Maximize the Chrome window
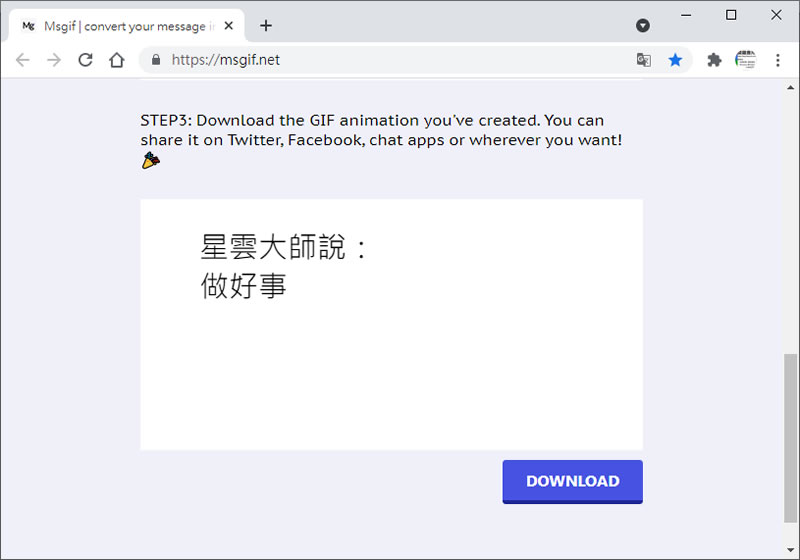The image size is (800, 560). click(x=731, y=15)
